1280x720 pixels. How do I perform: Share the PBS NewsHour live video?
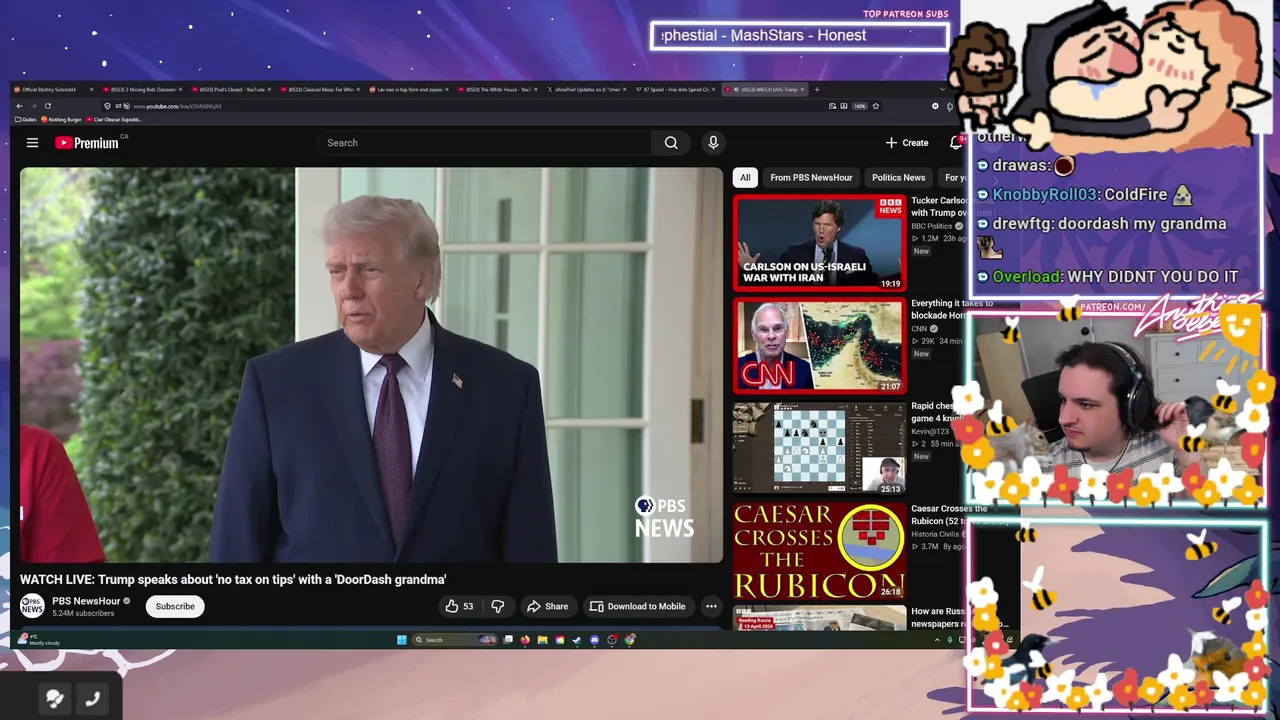click(x=548, y=606)
